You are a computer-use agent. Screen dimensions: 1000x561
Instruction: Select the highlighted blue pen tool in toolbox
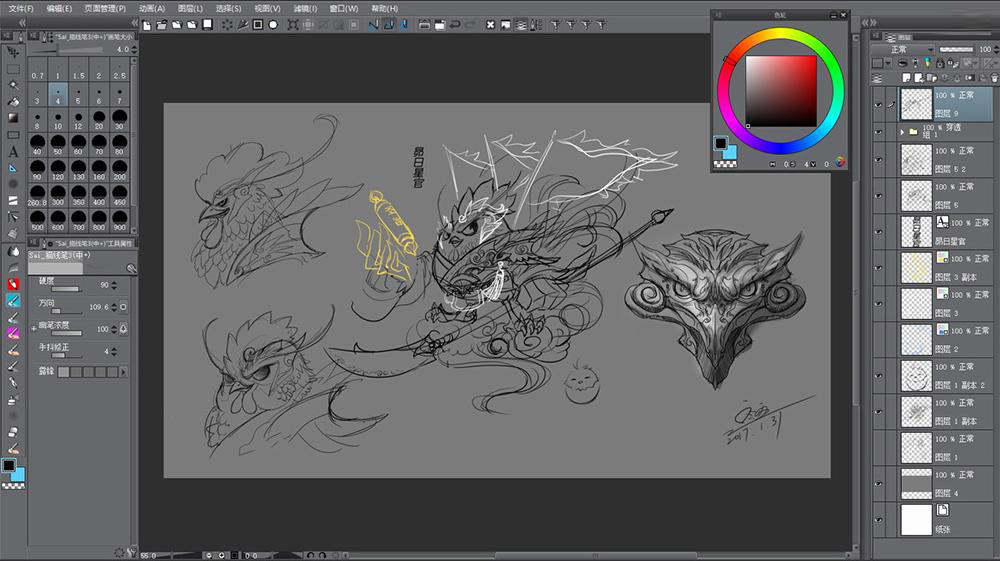click(x=13, y=300)
